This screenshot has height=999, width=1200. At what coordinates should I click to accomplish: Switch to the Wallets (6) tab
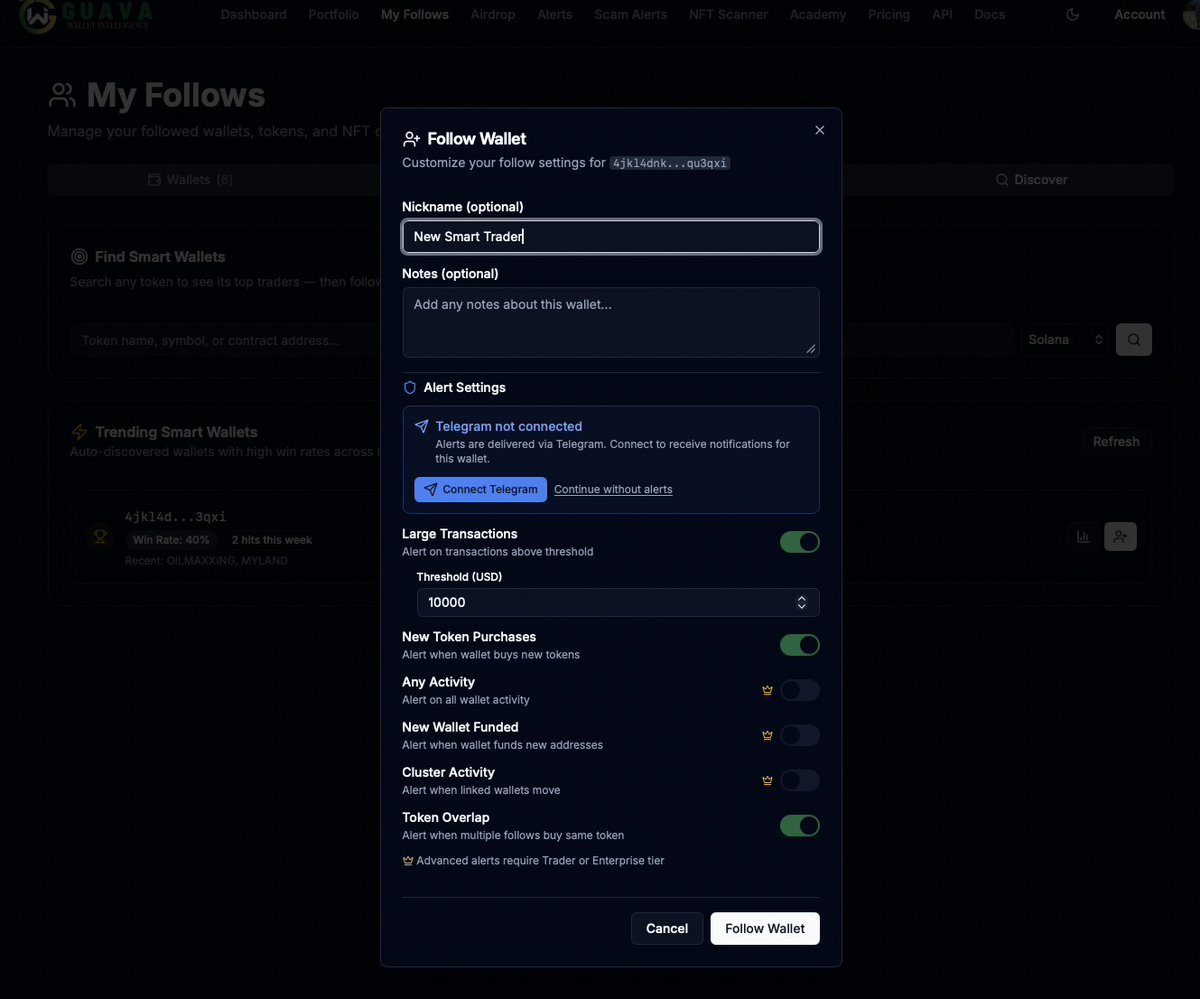point(190,180)
